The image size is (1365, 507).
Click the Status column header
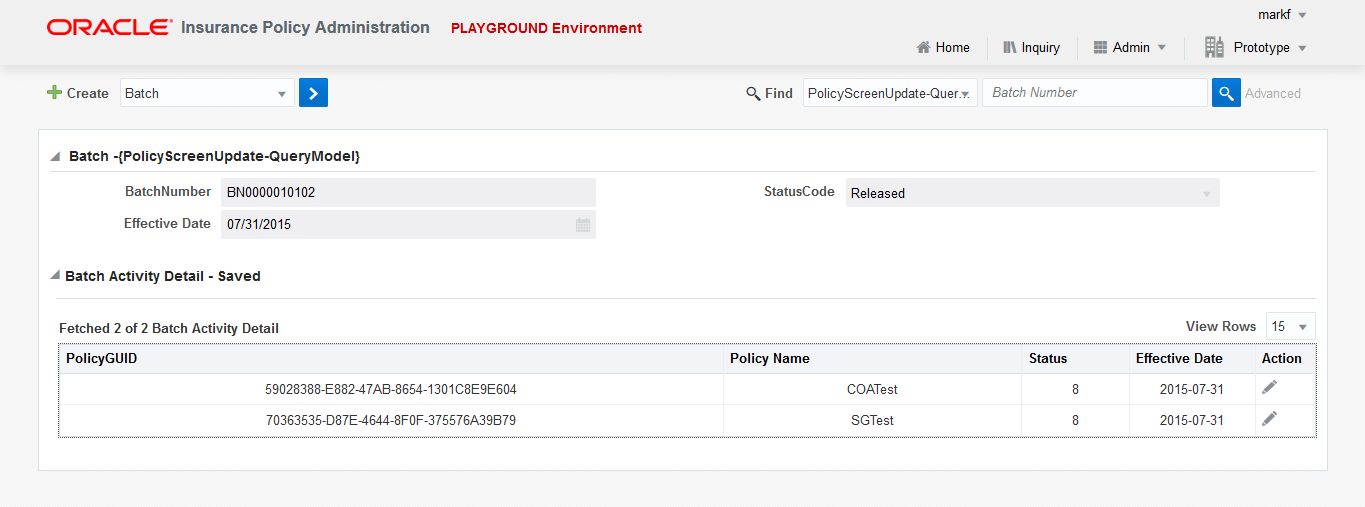(x=1076, y=358)
